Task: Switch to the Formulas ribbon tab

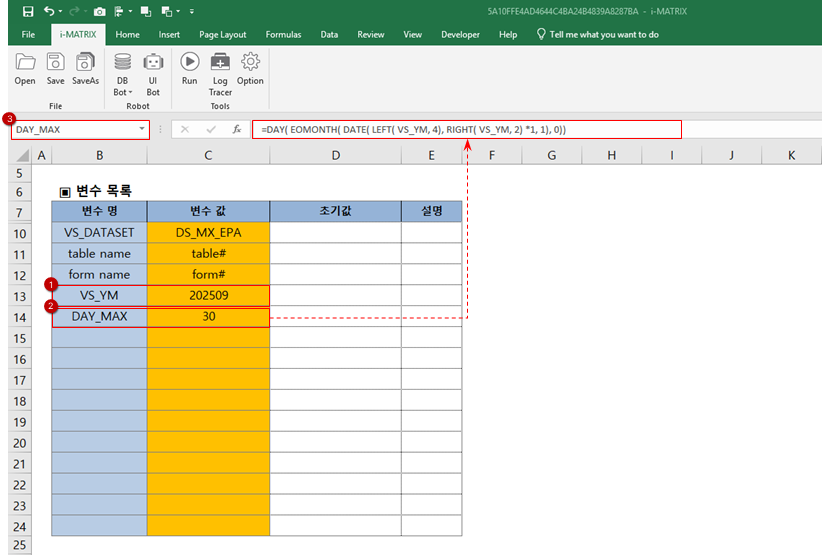Action: (283, 34)
